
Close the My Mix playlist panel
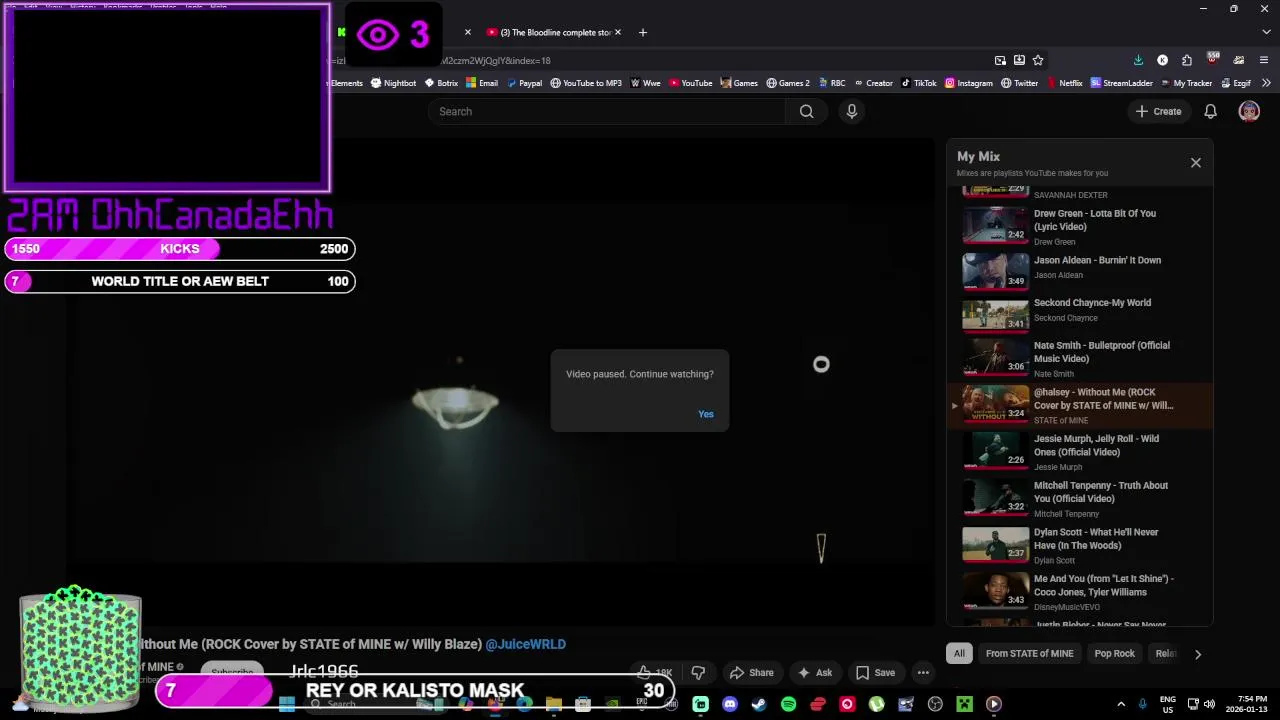(1195, 162)
